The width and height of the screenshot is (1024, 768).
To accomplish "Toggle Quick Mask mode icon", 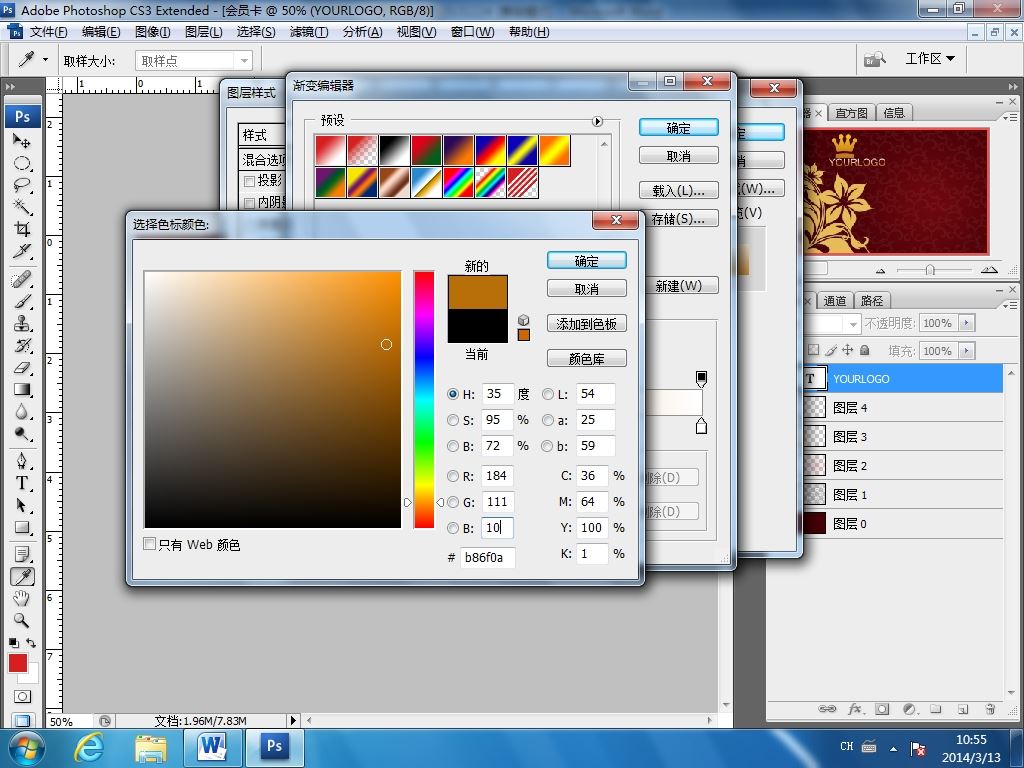I will click(x=22, y=696).
